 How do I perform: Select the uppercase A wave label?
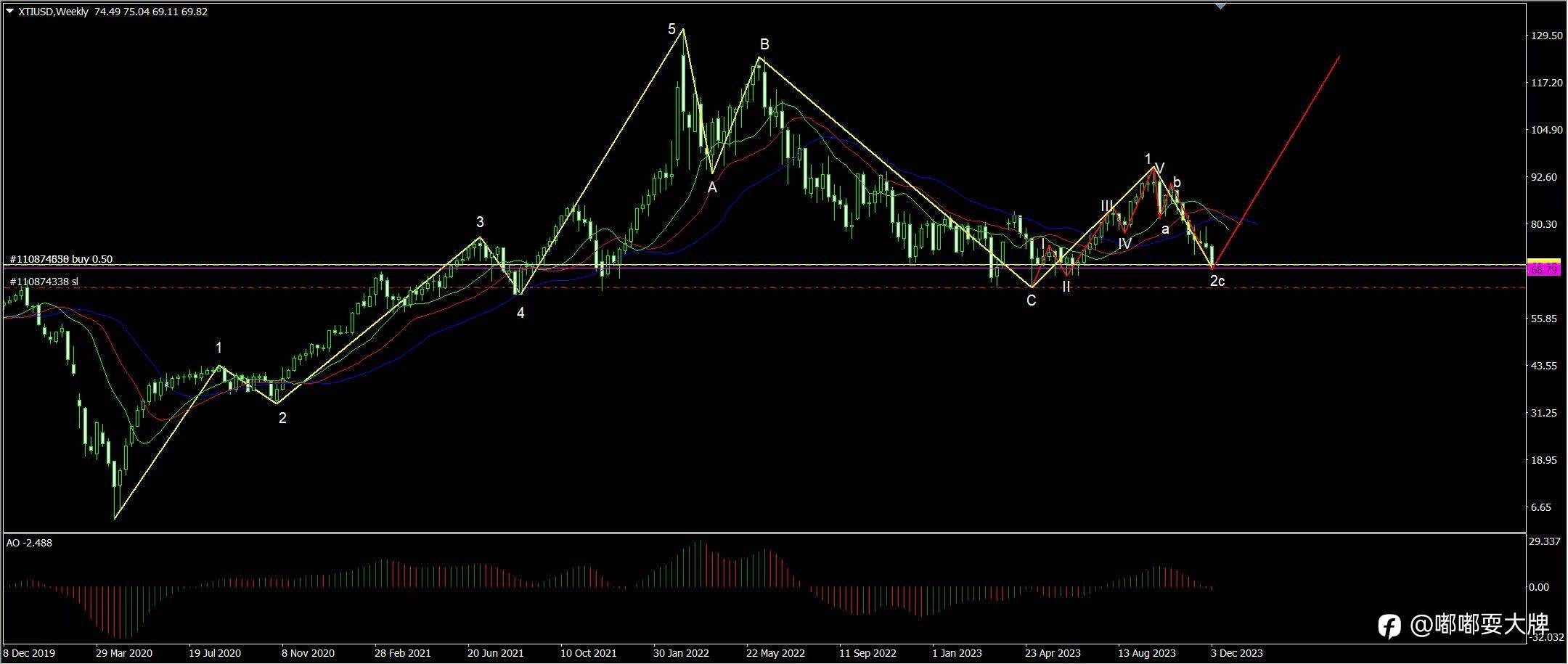[x=713, y=188]
